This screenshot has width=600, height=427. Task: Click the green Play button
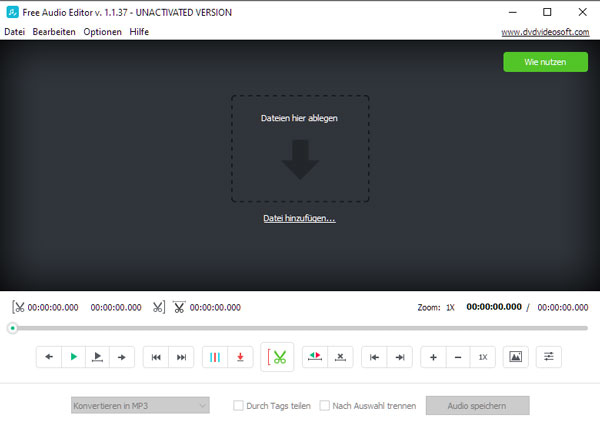73,357
